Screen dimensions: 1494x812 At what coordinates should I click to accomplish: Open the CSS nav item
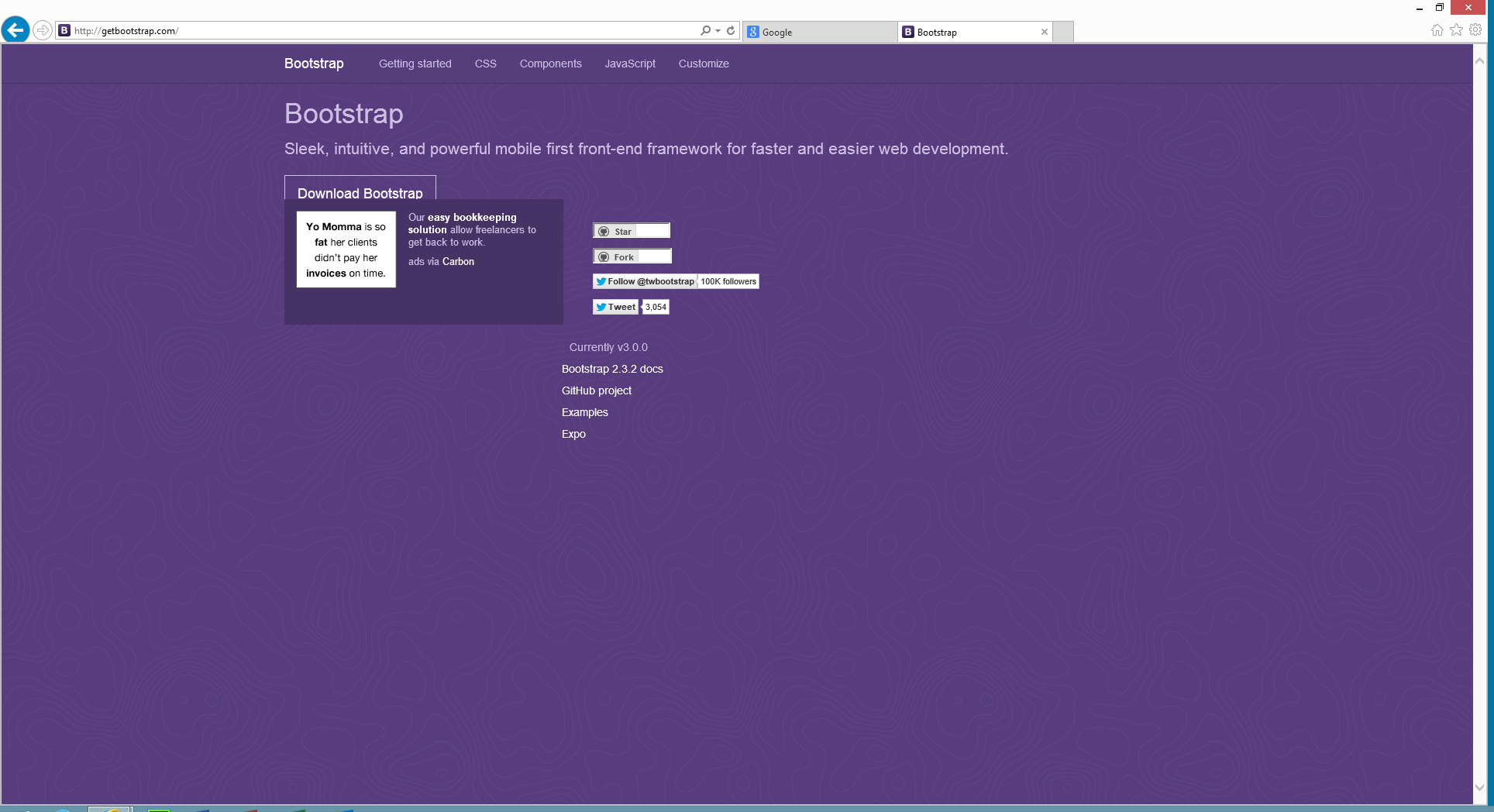486,64
